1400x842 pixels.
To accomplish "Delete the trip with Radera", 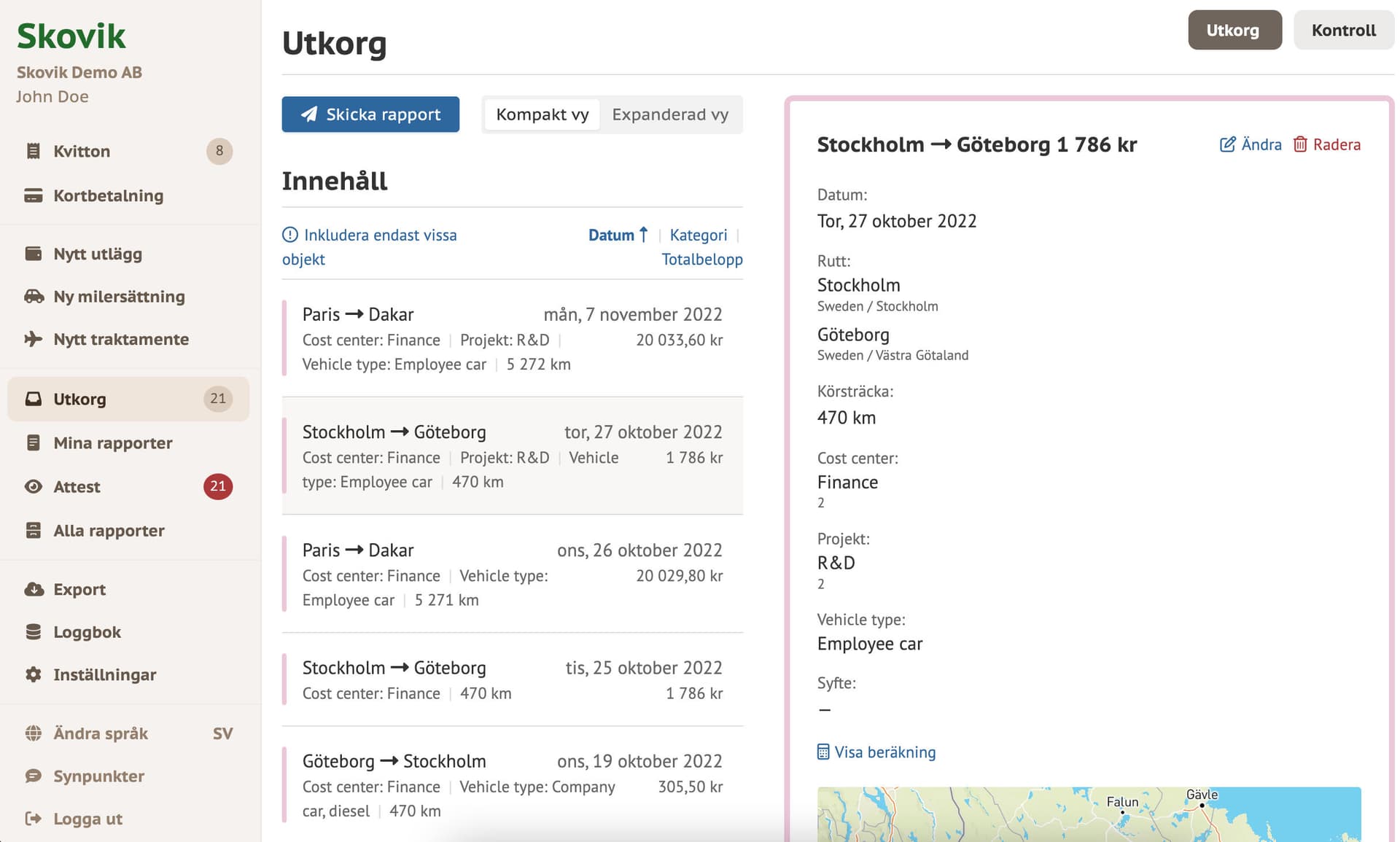I will (1326, 144).
